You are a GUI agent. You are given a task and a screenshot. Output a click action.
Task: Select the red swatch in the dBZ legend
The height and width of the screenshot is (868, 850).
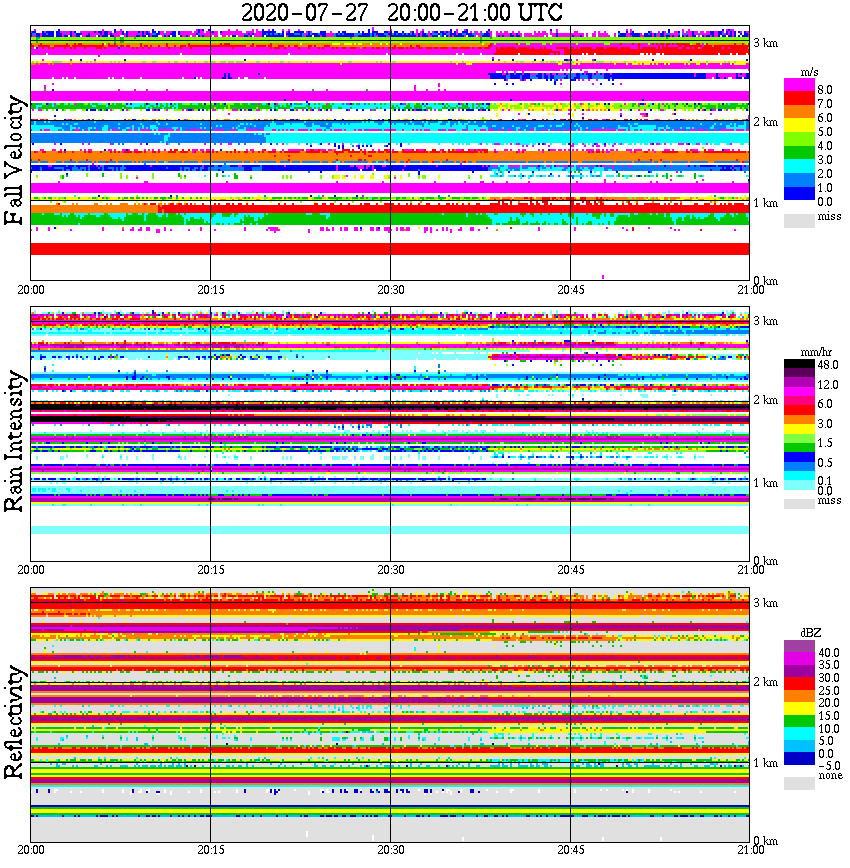pyautogui.click(x=800, y=684)
